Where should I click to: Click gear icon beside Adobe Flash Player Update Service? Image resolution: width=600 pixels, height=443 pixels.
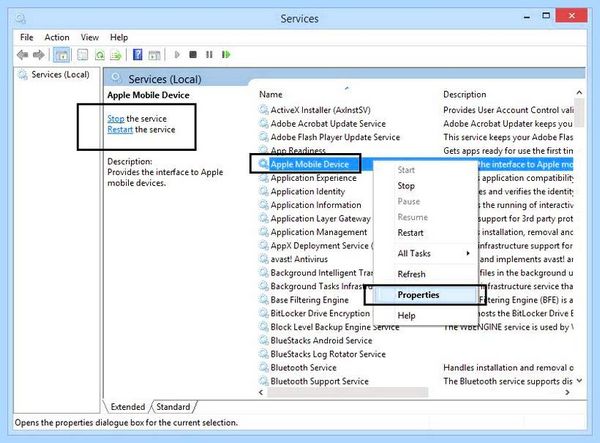click(264, 137)
